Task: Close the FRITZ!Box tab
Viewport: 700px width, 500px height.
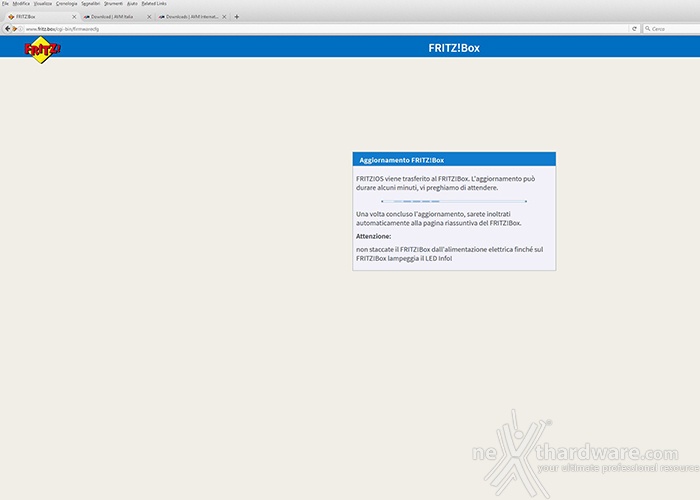Action: (x=74, y=17)
